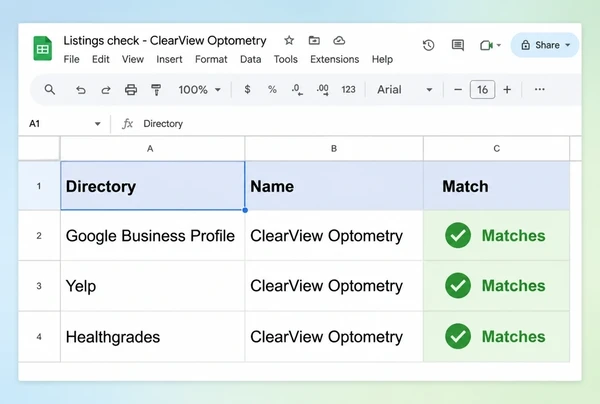Click the font size 16 field
The width and height of the screenshot is (600, 404).
482,90
